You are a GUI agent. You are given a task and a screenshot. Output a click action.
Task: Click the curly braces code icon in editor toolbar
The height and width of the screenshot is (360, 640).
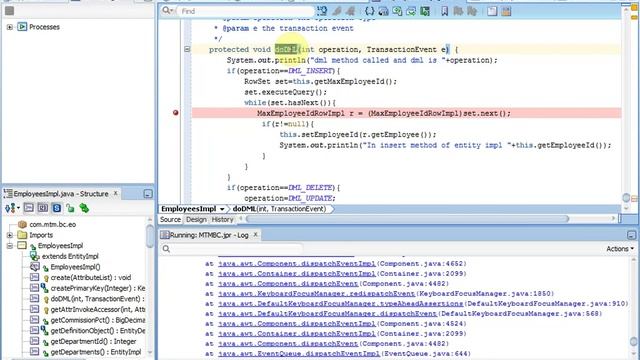[x=369, y=11]
